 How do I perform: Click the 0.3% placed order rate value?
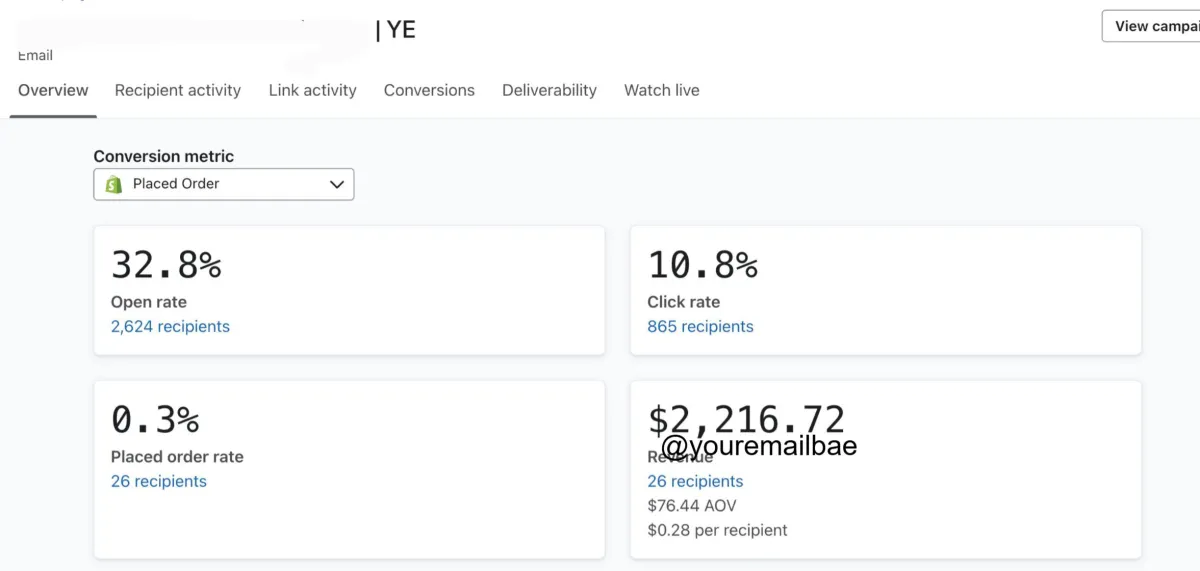155,420
